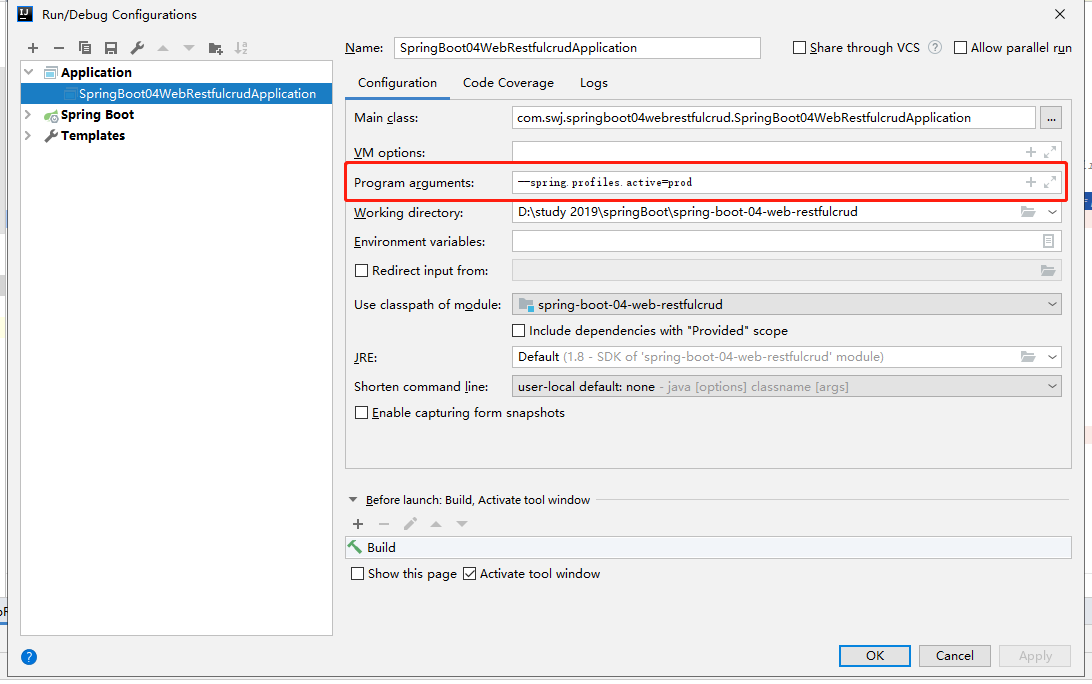Open Shorten command line dropdown
This screenshot has width=1092, height=684.
click(1052, 387)
